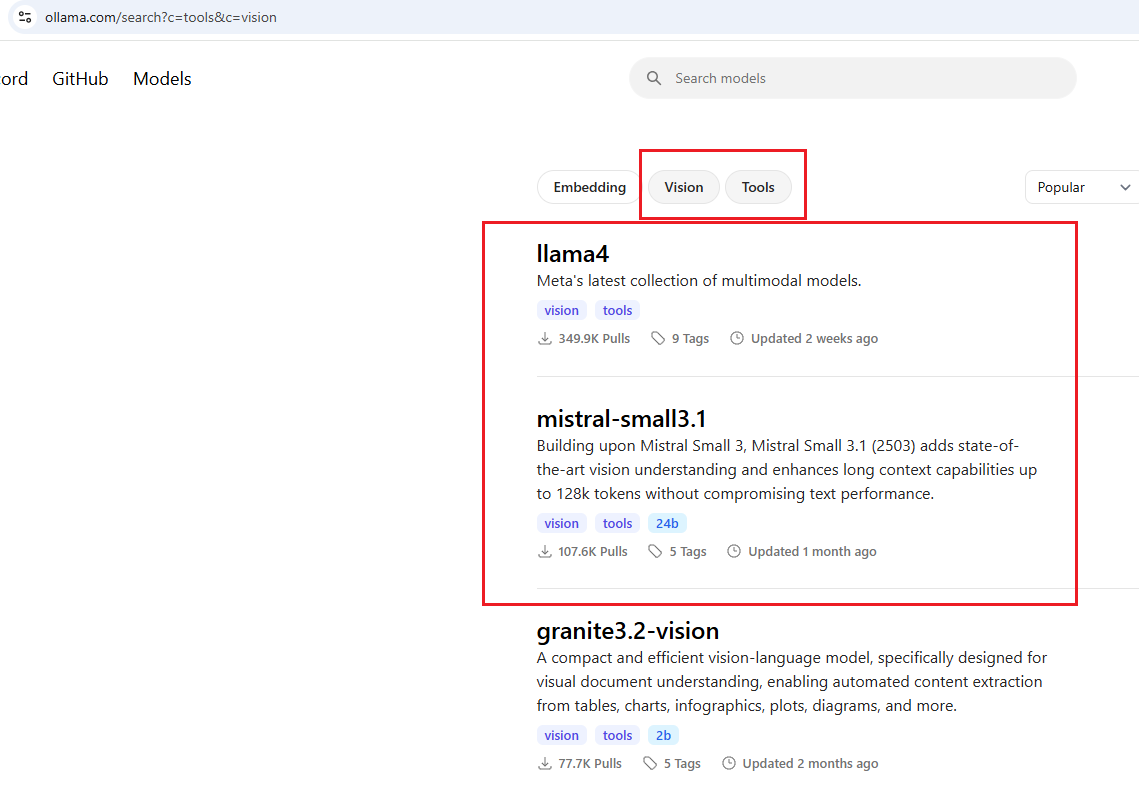Open the mistral-small3.1 model page

tap(621, 419)
